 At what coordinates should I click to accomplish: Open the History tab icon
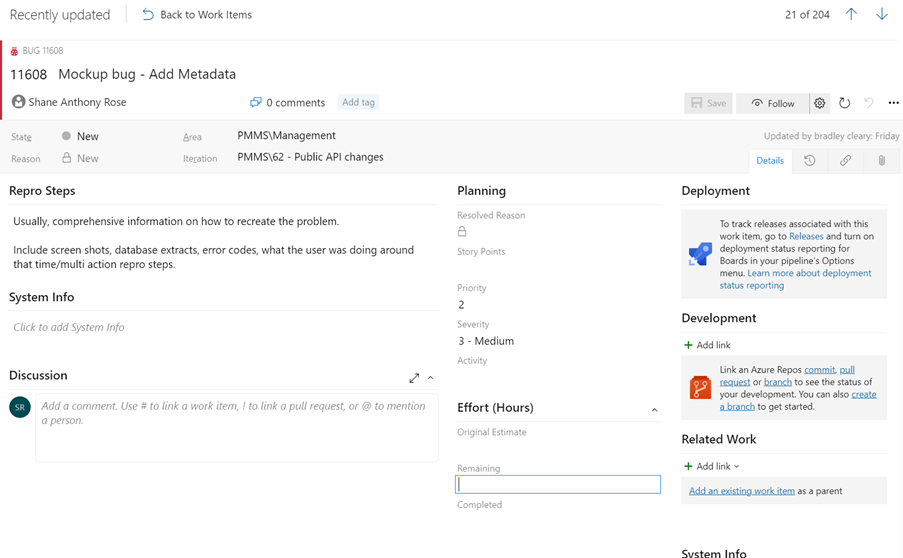[x=809, y=160]
